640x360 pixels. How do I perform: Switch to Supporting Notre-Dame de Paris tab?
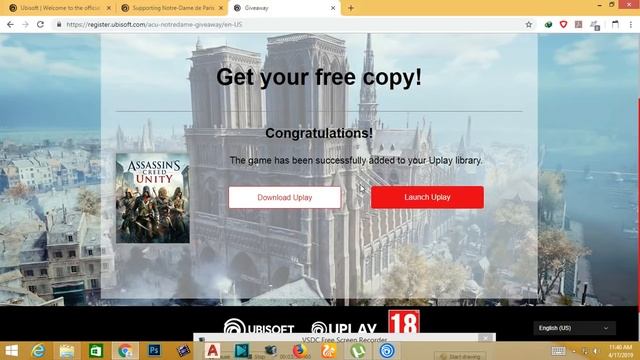[173, 8]
